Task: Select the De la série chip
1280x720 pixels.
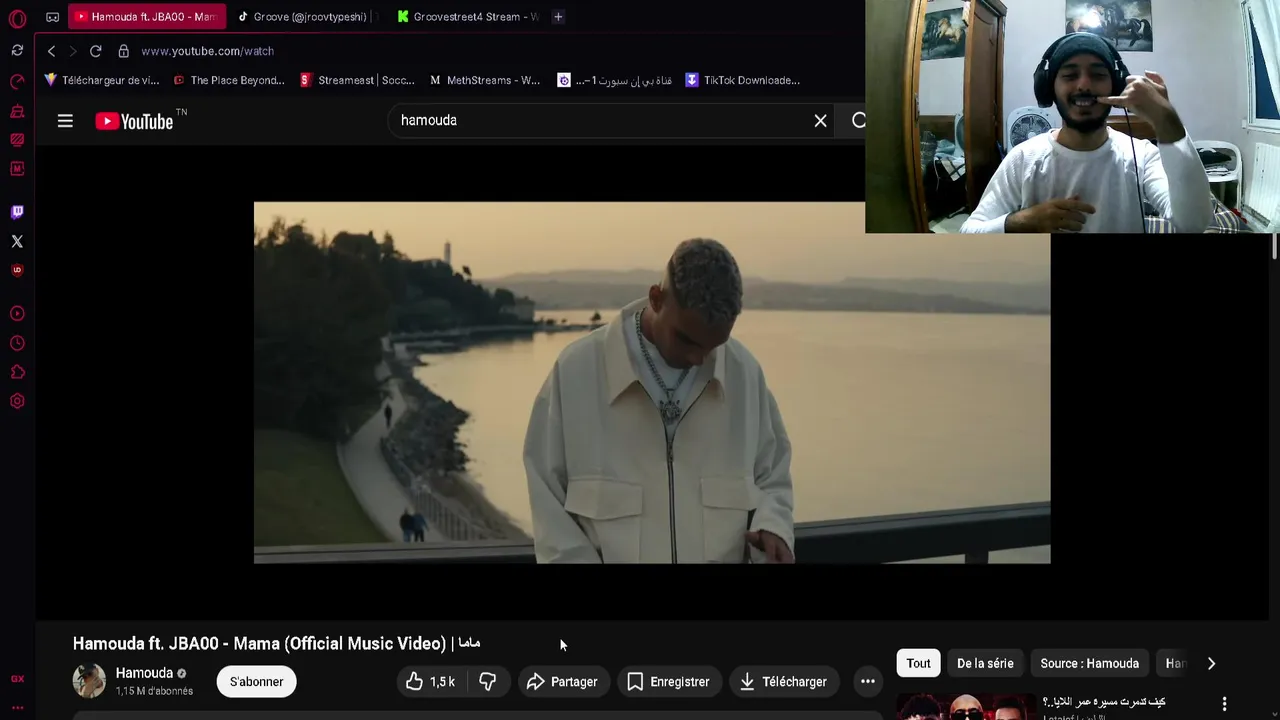Action: pos(985,663)
